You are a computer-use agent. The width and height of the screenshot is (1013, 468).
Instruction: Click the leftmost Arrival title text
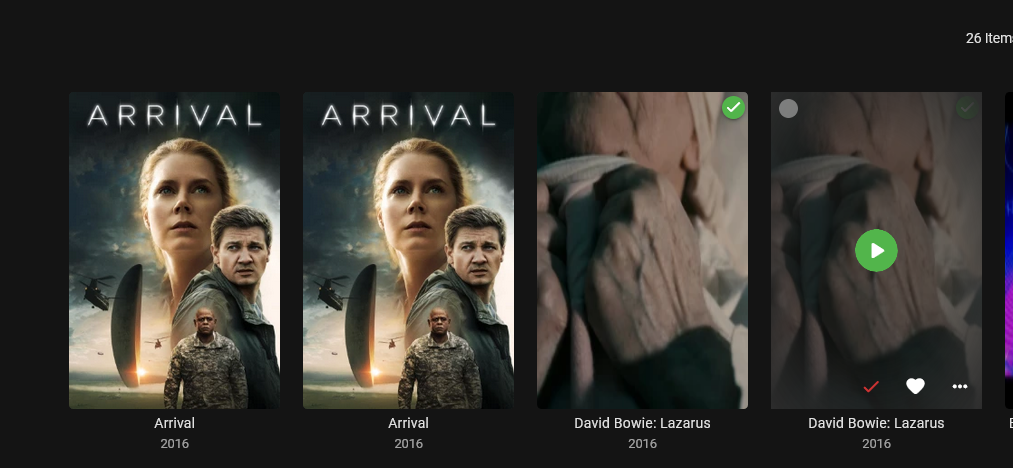click(174, 423)
